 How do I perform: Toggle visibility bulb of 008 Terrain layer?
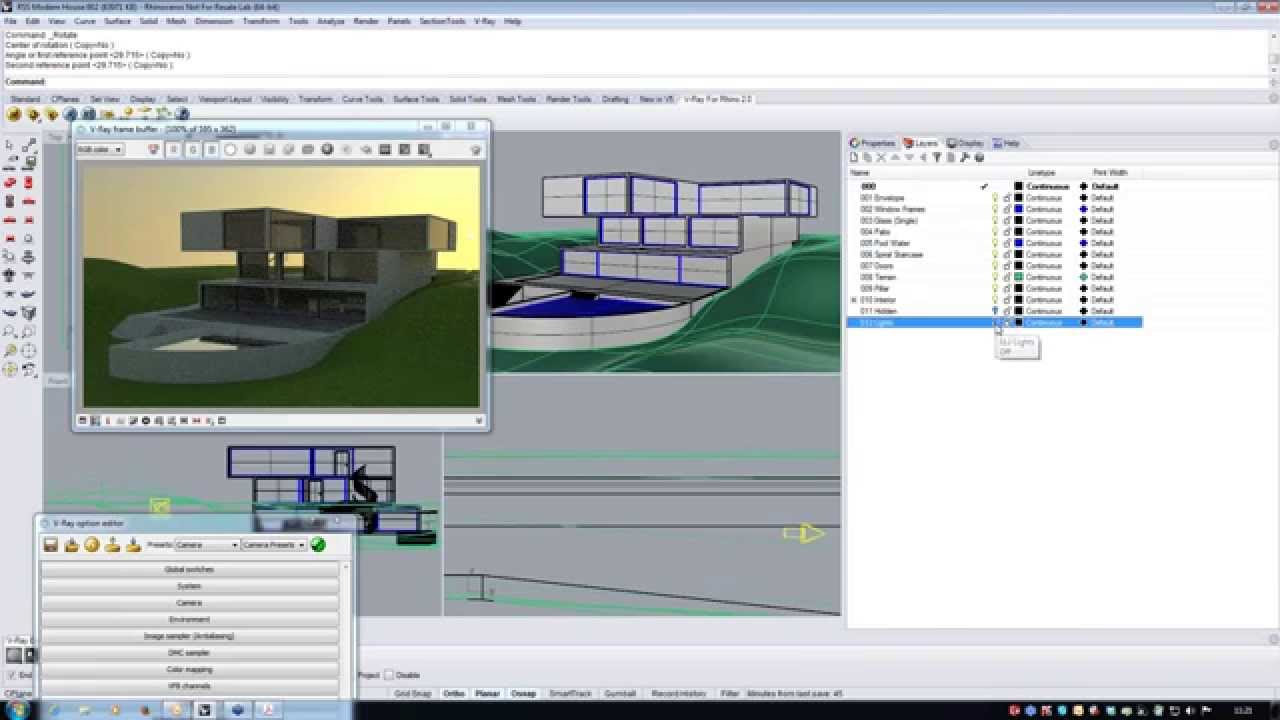pyautogui.click(x=995, y=277)
